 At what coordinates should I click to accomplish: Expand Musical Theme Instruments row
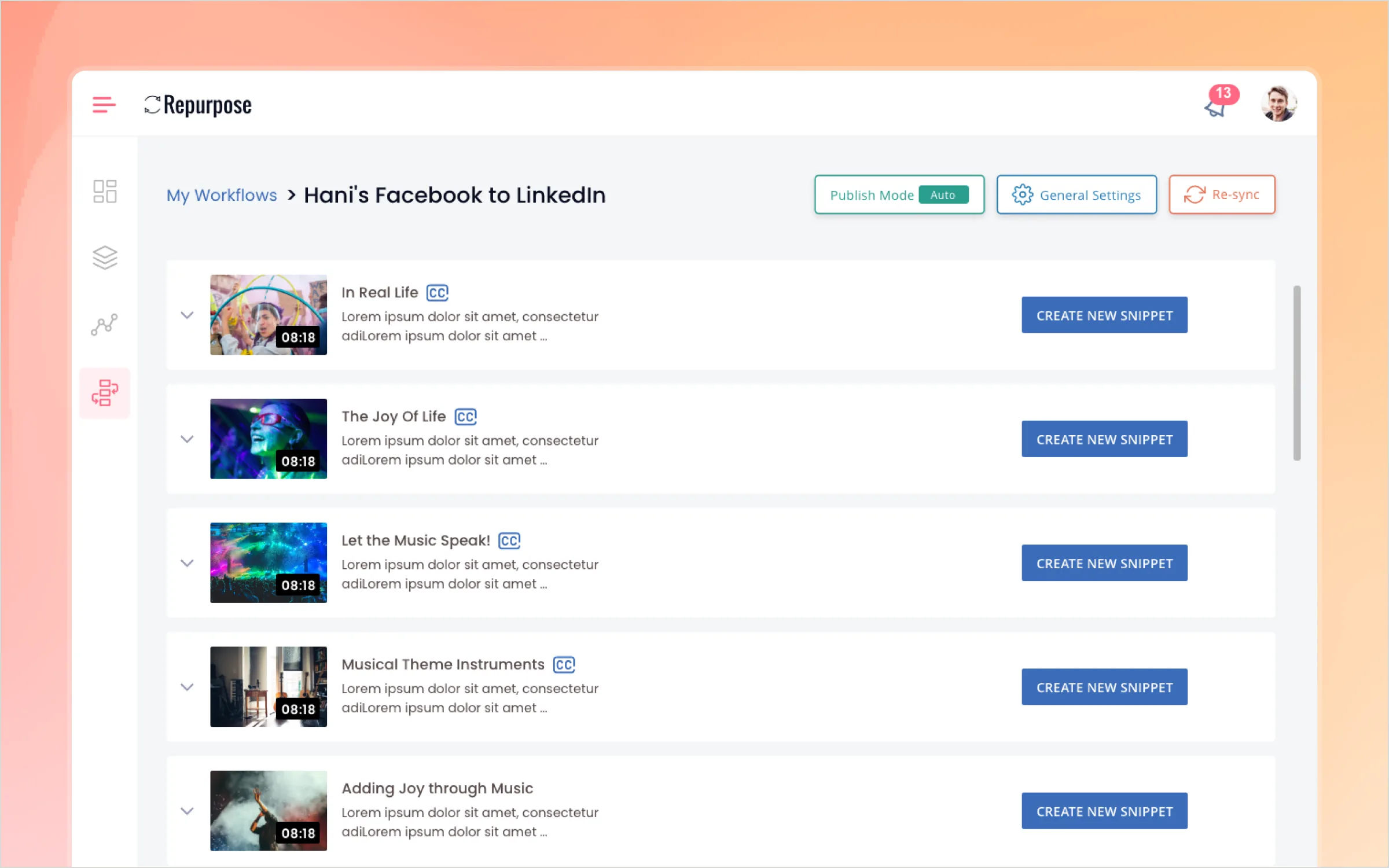187,687
